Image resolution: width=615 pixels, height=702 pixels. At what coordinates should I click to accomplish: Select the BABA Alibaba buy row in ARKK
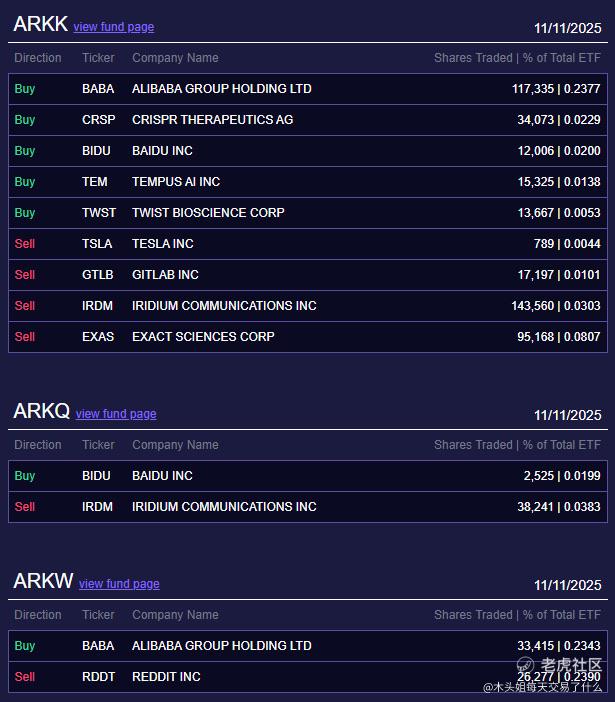(308, 89)
